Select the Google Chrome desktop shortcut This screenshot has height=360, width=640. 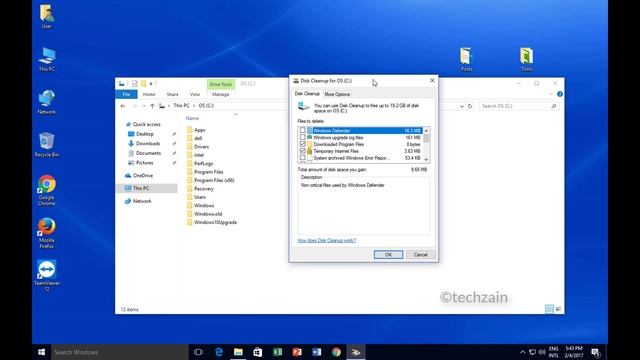(x=47, y=190)
